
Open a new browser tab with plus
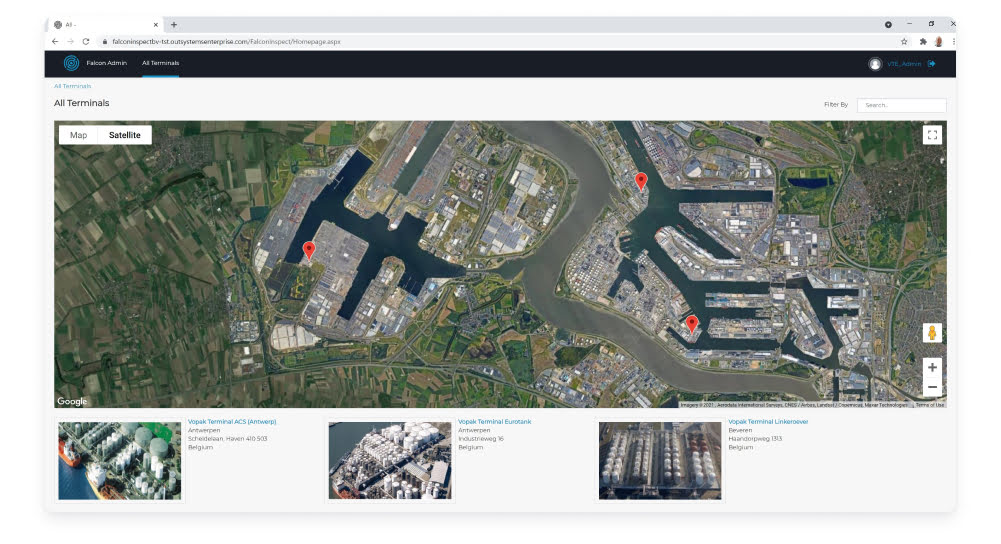(174, 25)
